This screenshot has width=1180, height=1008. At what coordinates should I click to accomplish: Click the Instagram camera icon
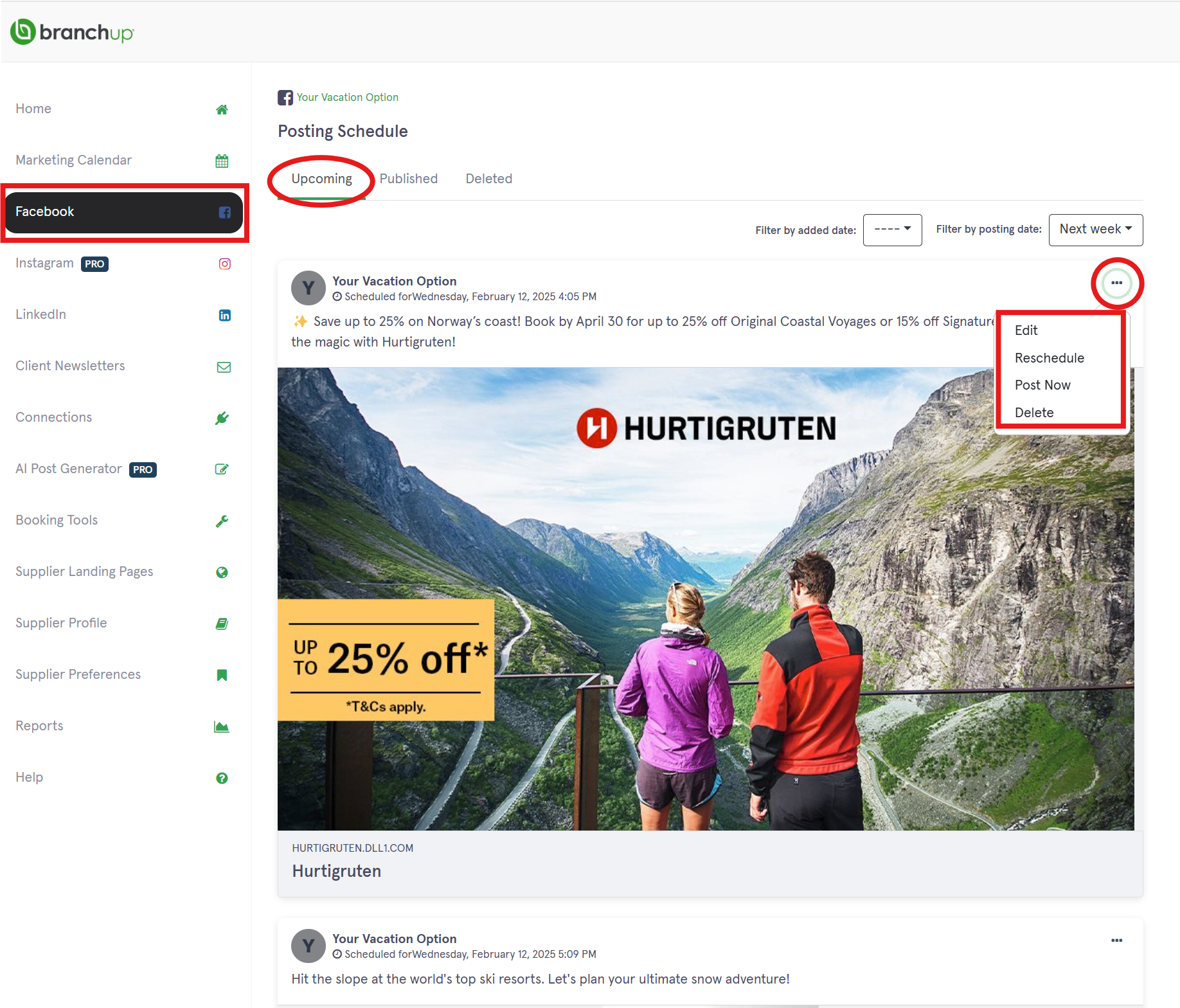pos(224,264)
